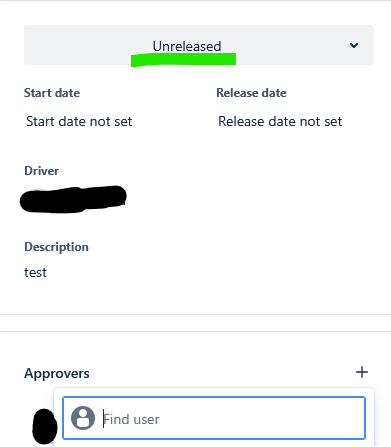The width and height of the screenshot is (391, 447).
Task: Click the Approvers section heading
Action: pyautogui.click(x=57, y=373)
